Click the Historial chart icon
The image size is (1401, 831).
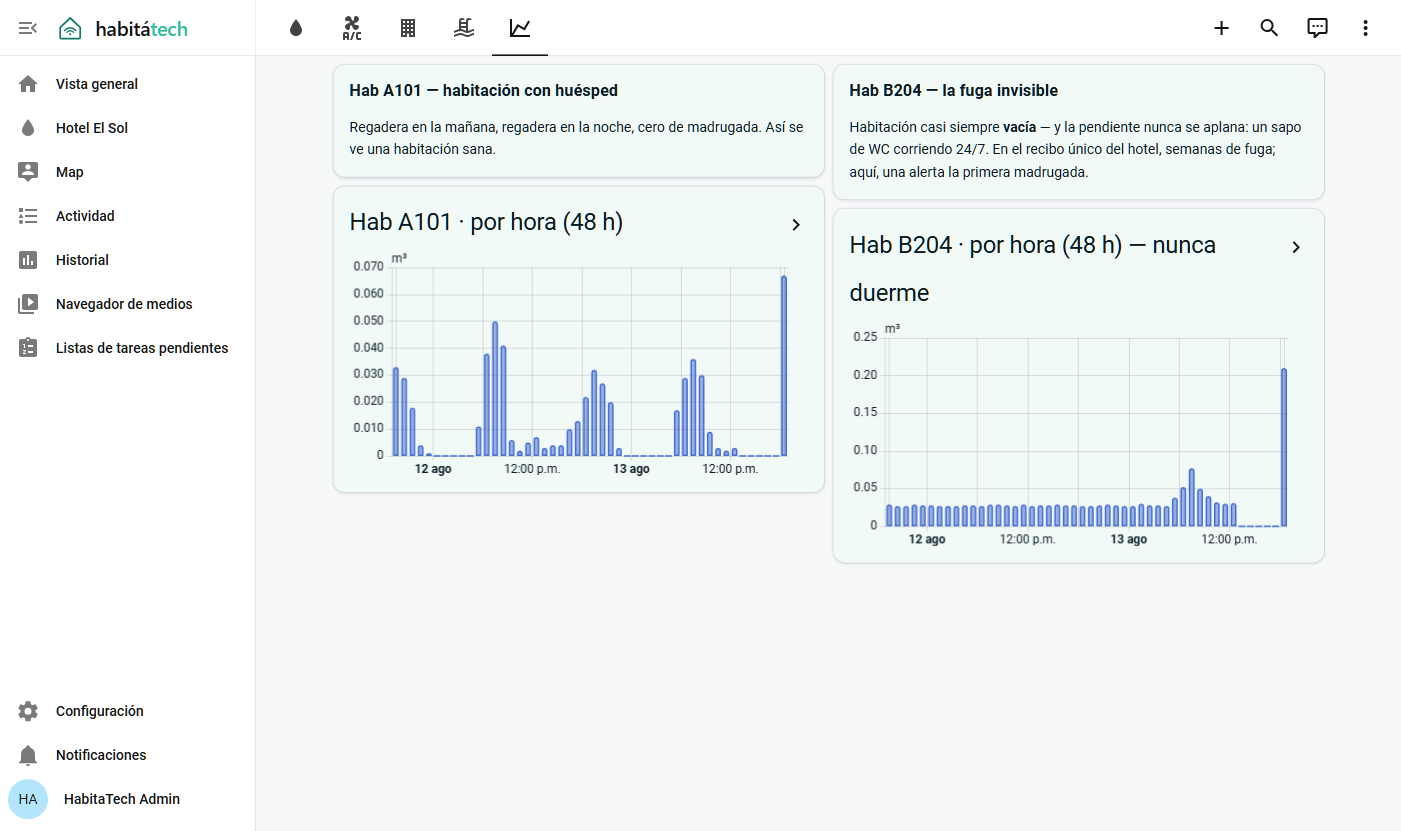coord(28,260)
